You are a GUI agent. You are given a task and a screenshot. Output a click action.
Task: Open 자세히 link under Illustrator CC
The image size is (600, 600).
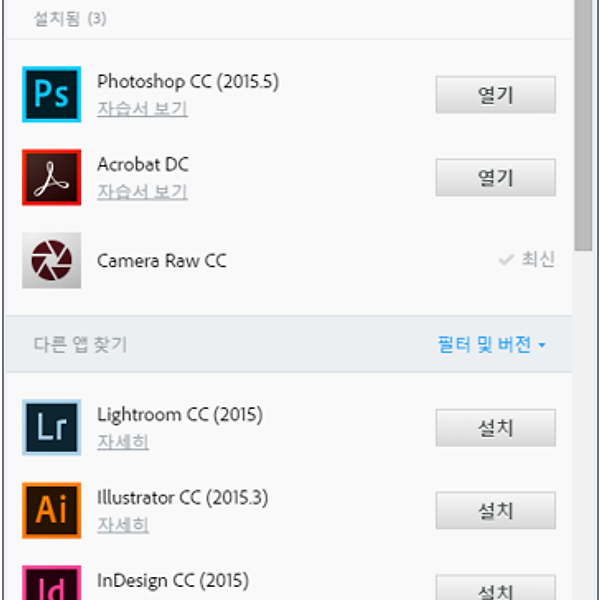coord(123,525)
